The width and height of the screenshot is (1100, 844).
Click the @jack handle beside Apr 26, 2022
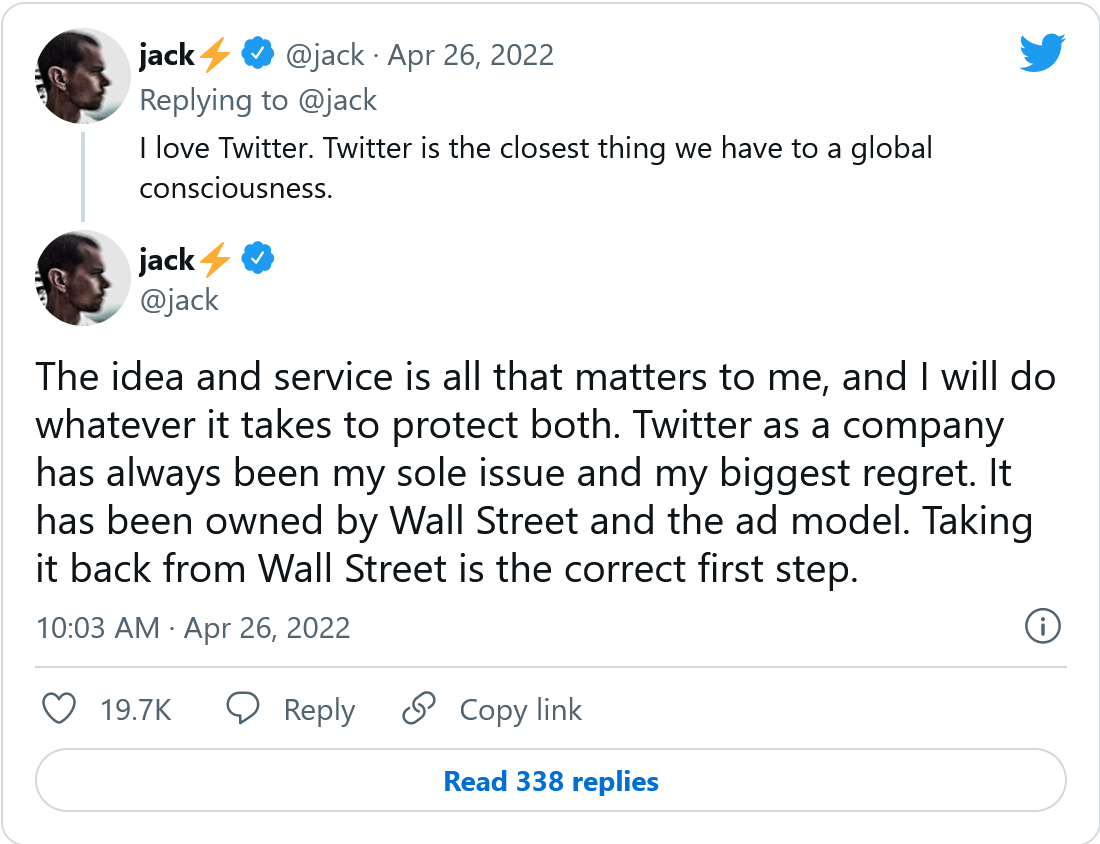(x=325, y=55)
